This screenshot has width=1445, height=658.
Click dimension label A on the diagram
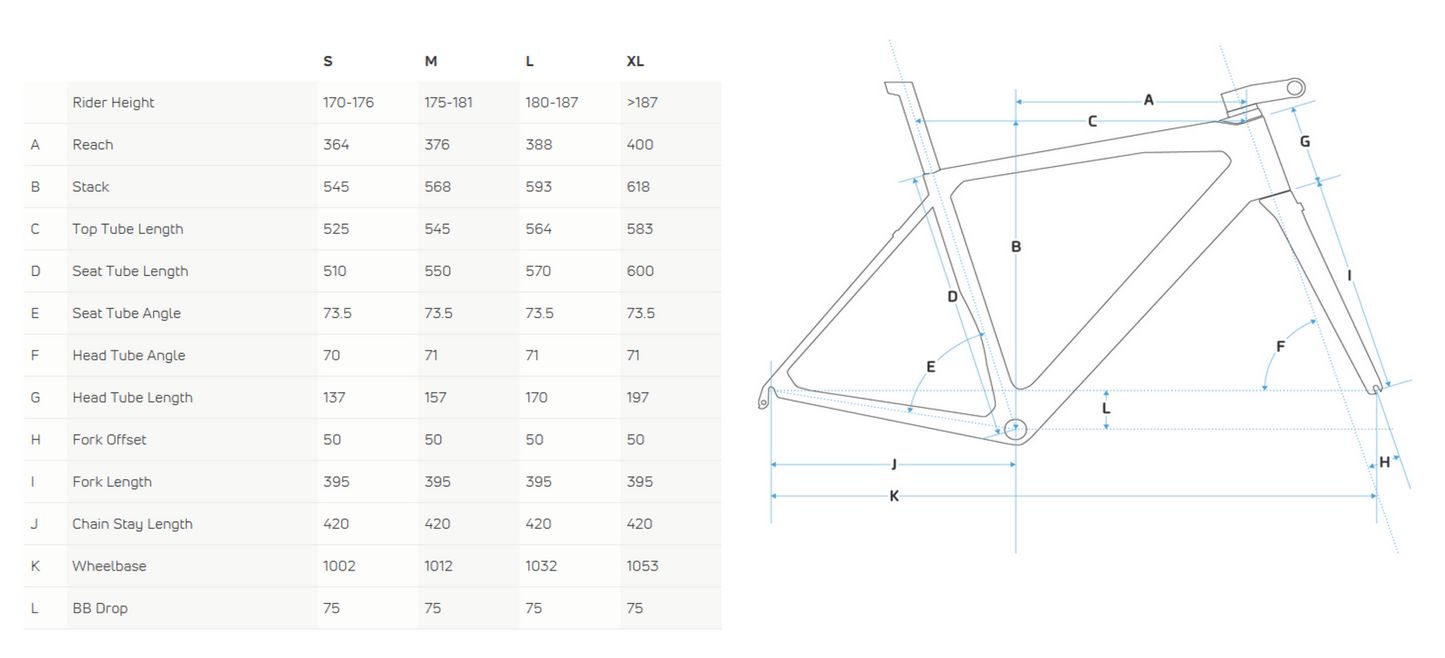[x=1149, y=100]
